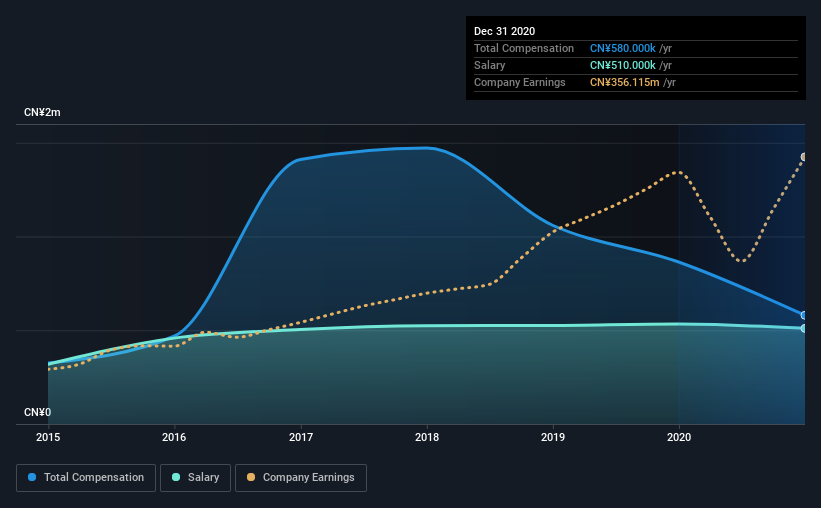Image resolution: width=821 pixels, height=508 pixels.
Task: Click the CN¥2m y-axis label
Action: 42,113
